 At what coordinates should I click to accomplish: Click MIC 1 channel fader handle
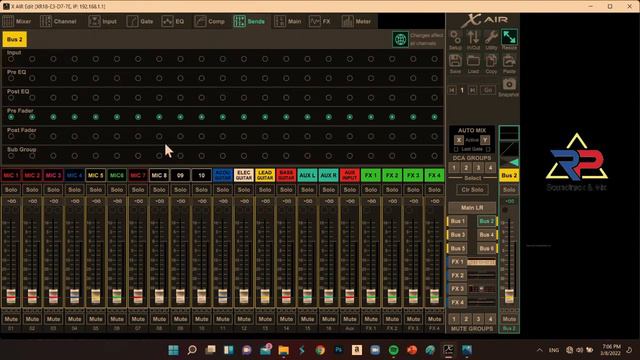click(x=11, y=296)
